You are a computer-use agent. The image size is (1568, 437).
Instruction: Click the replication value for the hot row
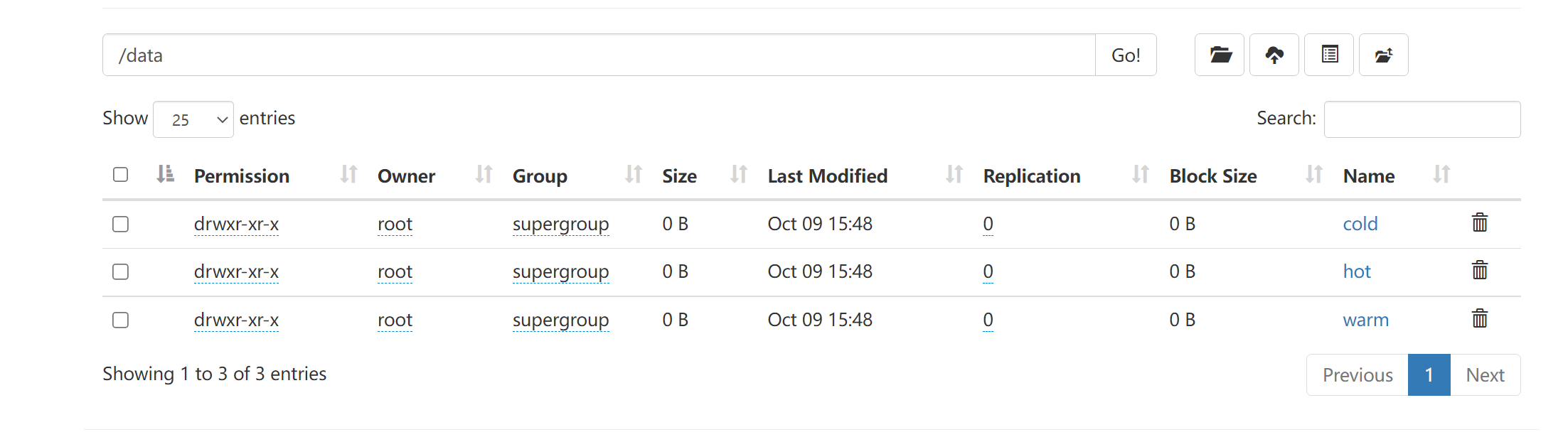(988, 271)
